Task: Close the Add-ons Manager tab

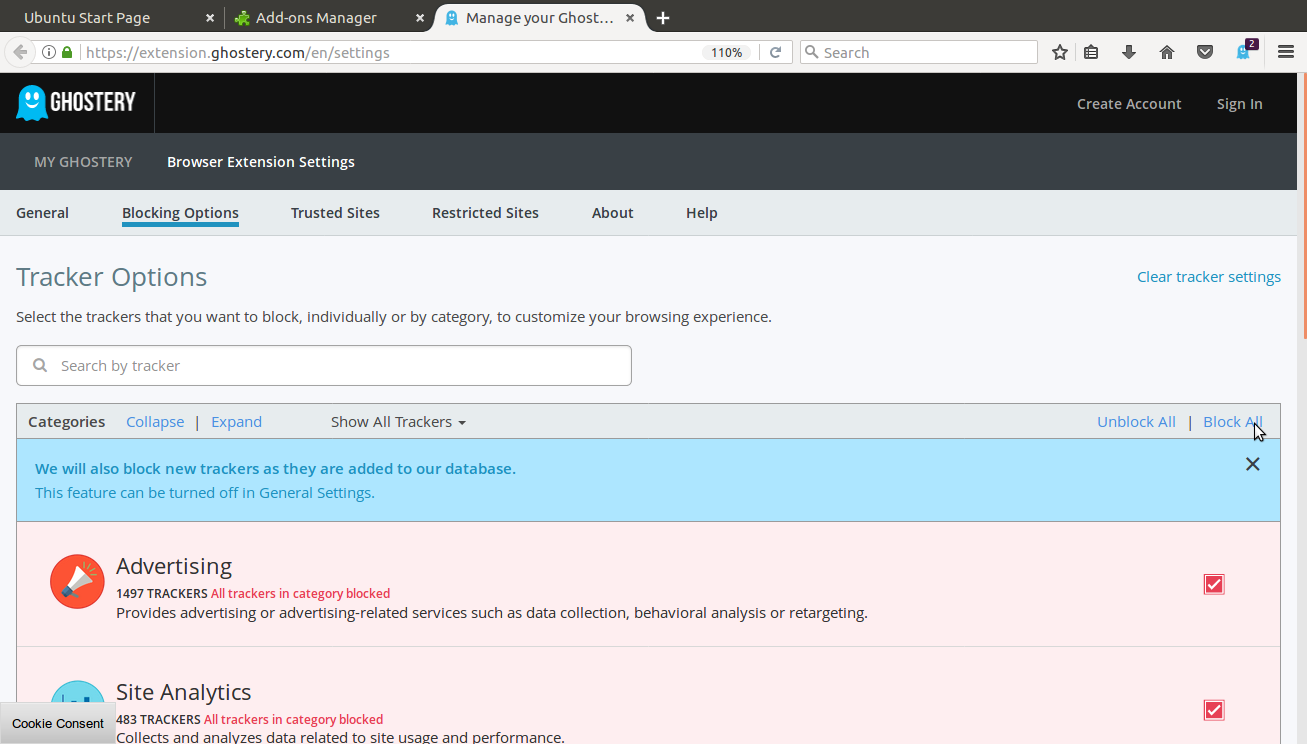Action: [x=419, y=18]
